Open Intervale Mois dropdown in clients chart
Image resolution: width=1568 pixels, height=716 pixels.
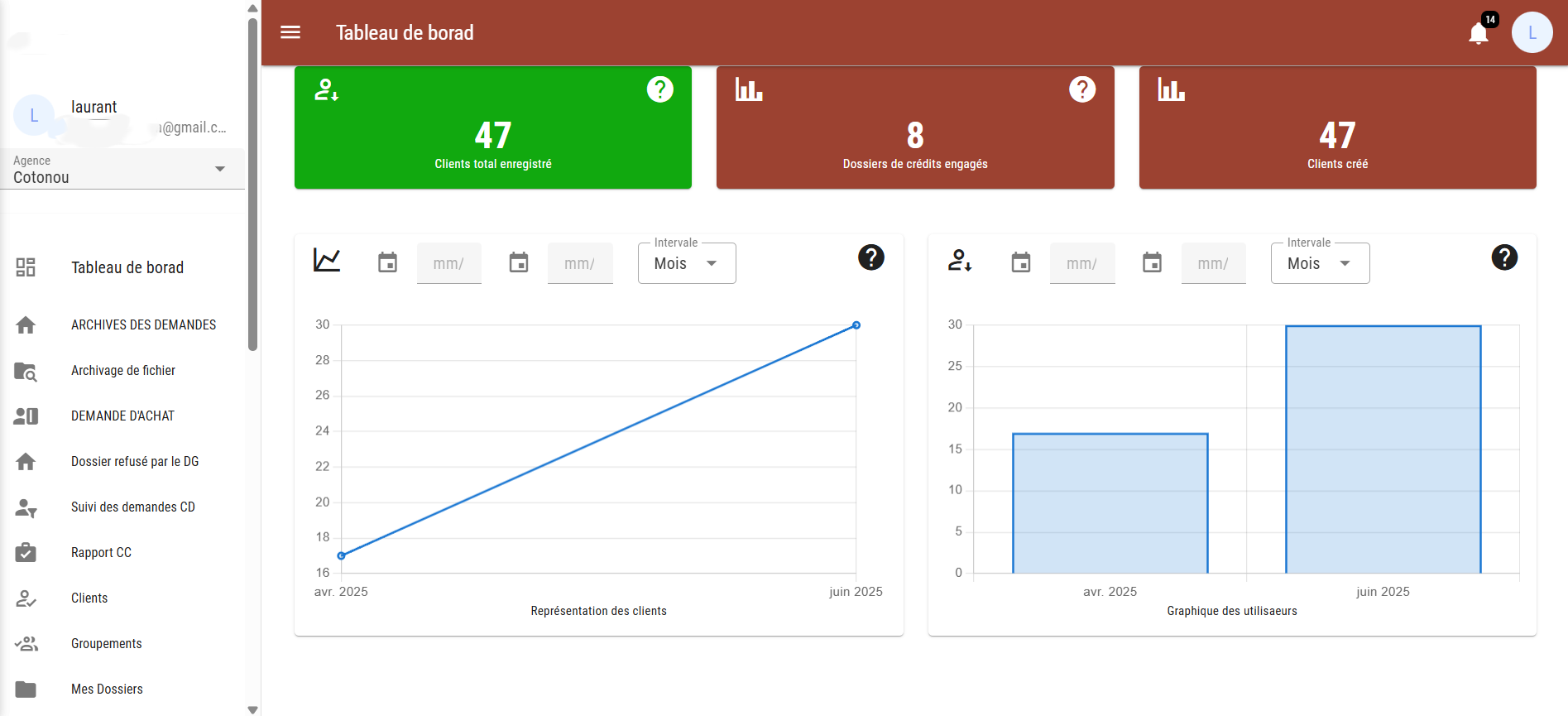[x=687, y=263]
